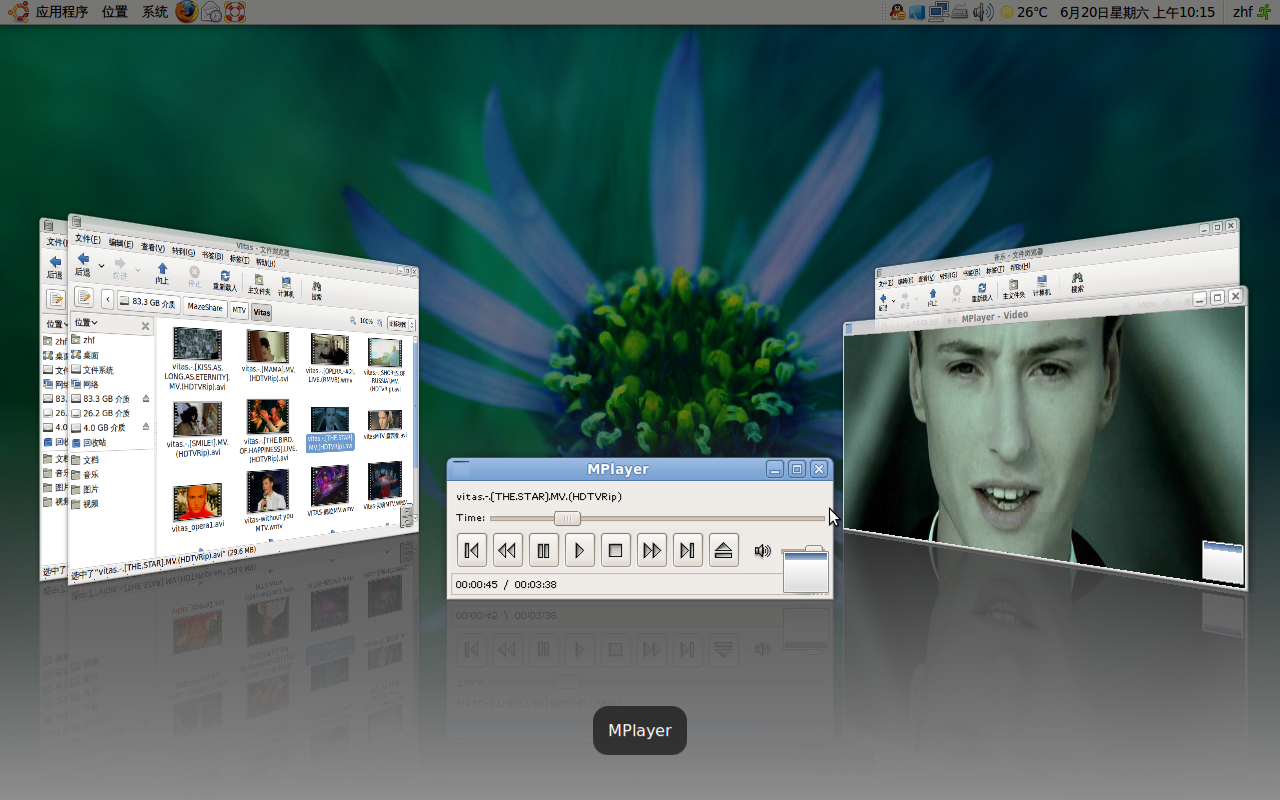Click the path-scroll left chevron in Vitas window
1280x800 pixels.
107,299
